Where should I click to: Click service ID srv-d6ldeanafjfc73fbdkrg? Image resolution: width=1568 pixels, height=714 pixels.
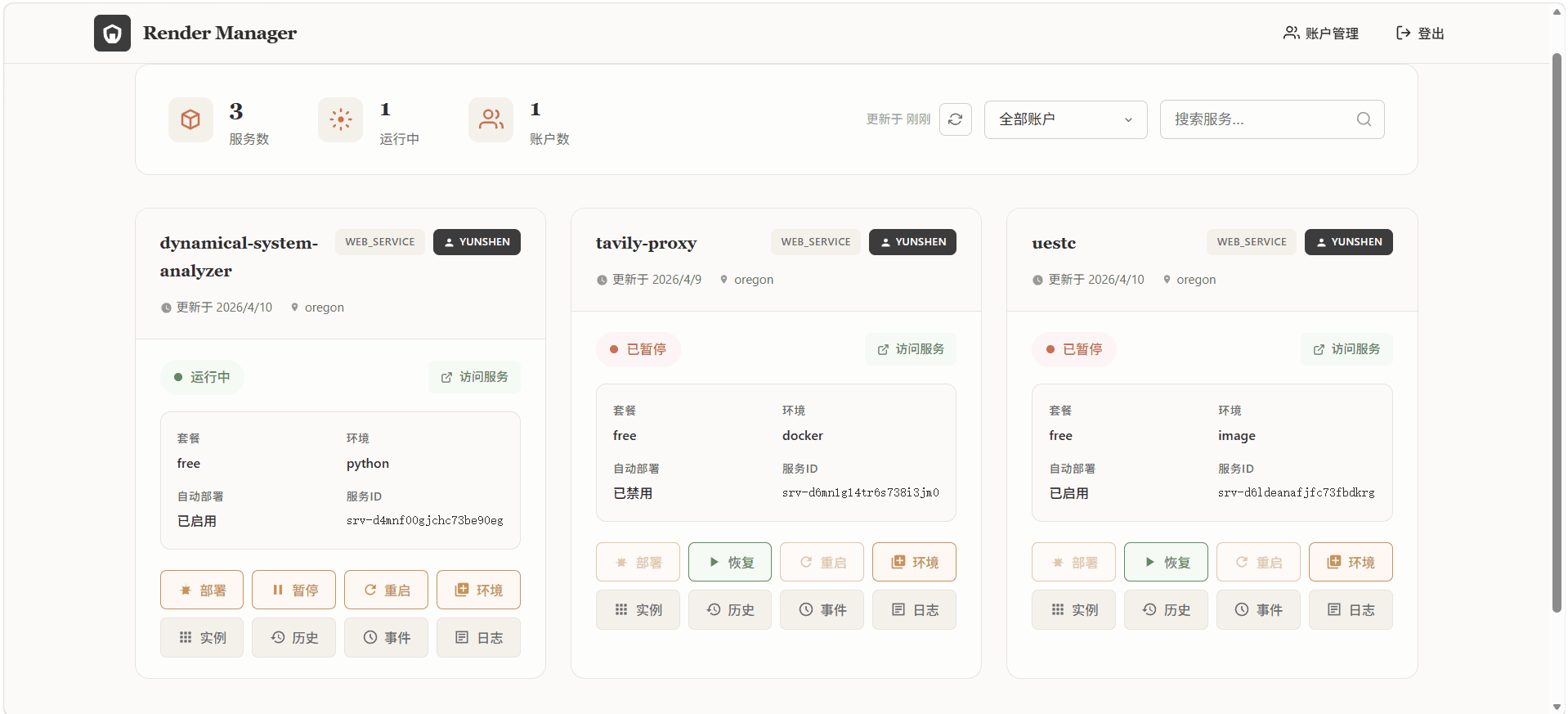pyautogui.click(x=1297, y=493)
